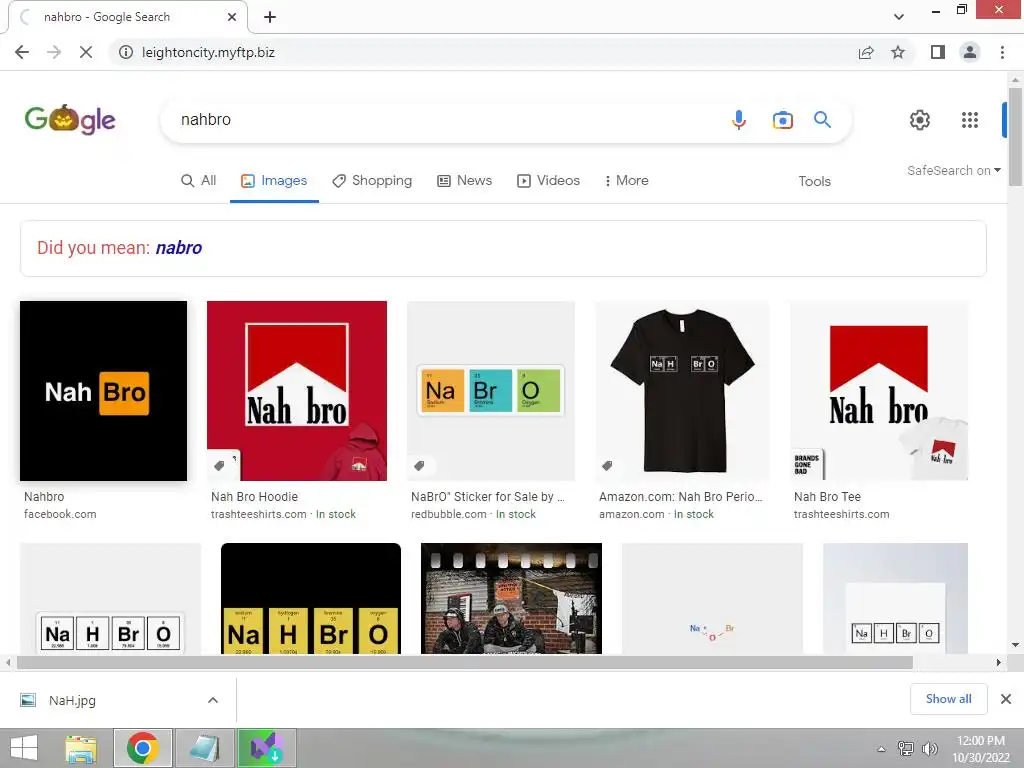This screenshot has height=768, width=1024.
Task: Open the volume speaker tray icon
Action: click(929, 749)
